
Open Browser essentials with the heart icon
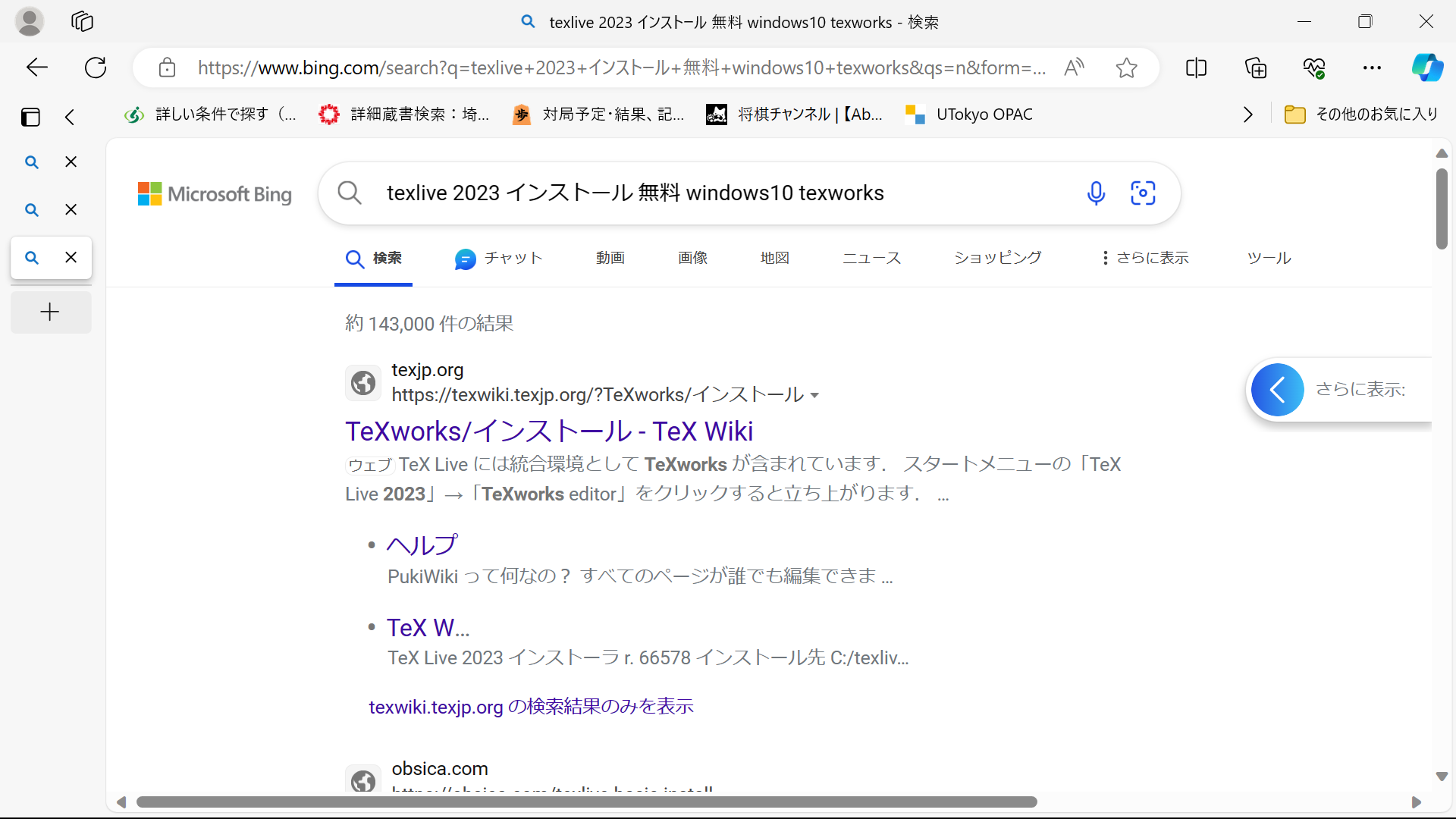(x=1315, y=67)
